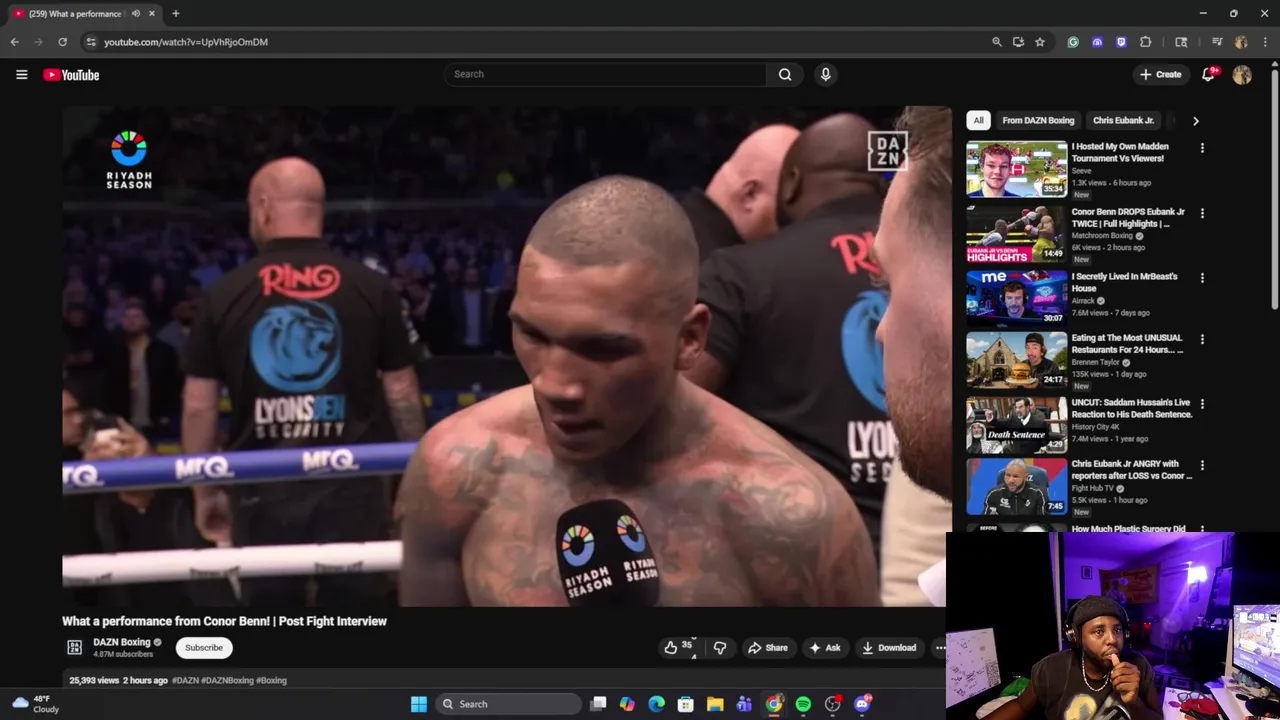The width and height of the screenshot is (1280, 720).
Task: Open Conor Benn highlights thumbnail
Action: [x=1016, y=235]
